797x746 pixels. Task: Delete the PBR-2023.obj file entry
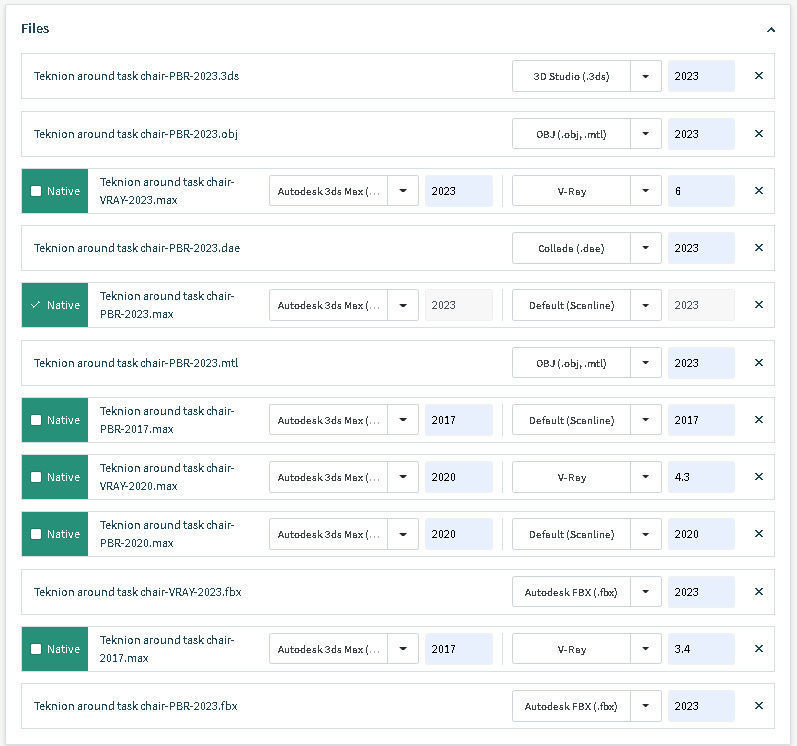point(758,134)
